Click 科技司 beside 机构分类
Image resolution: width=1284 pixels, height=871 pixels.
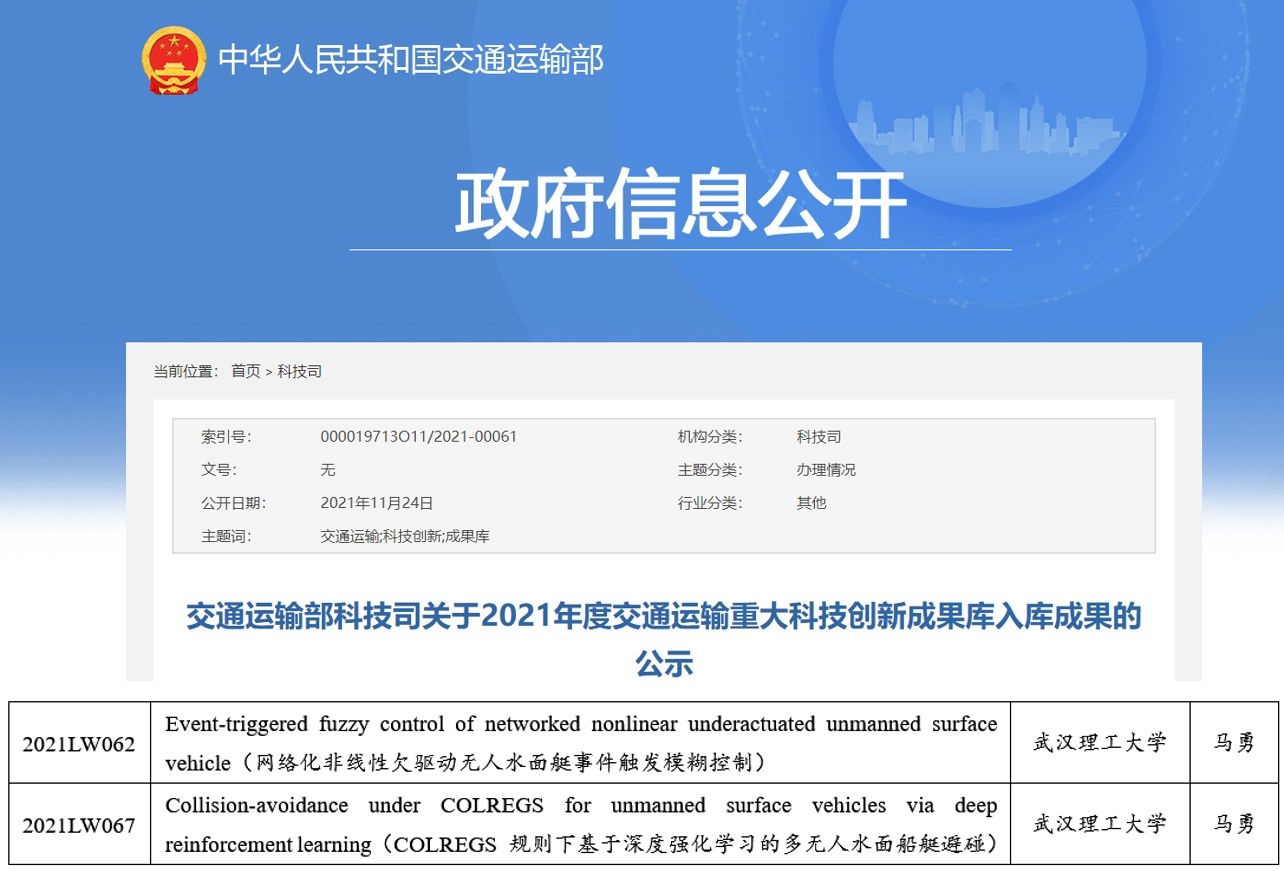[x=818, y=437]
